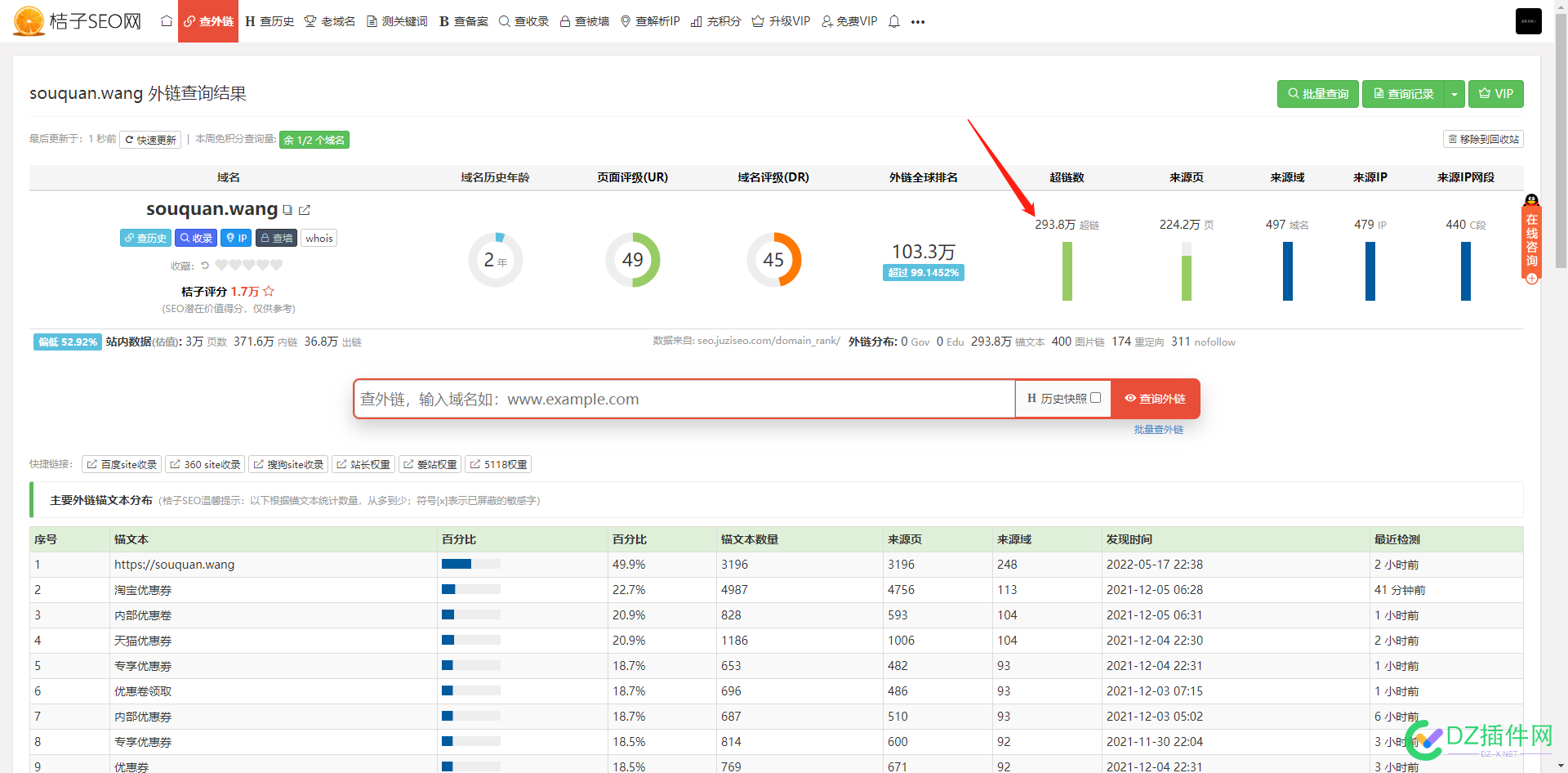Image resolution: width=1568 pixels, height=773 pixels.
Task: Open the 查被墙 menu item
Action: pos(585,21)
